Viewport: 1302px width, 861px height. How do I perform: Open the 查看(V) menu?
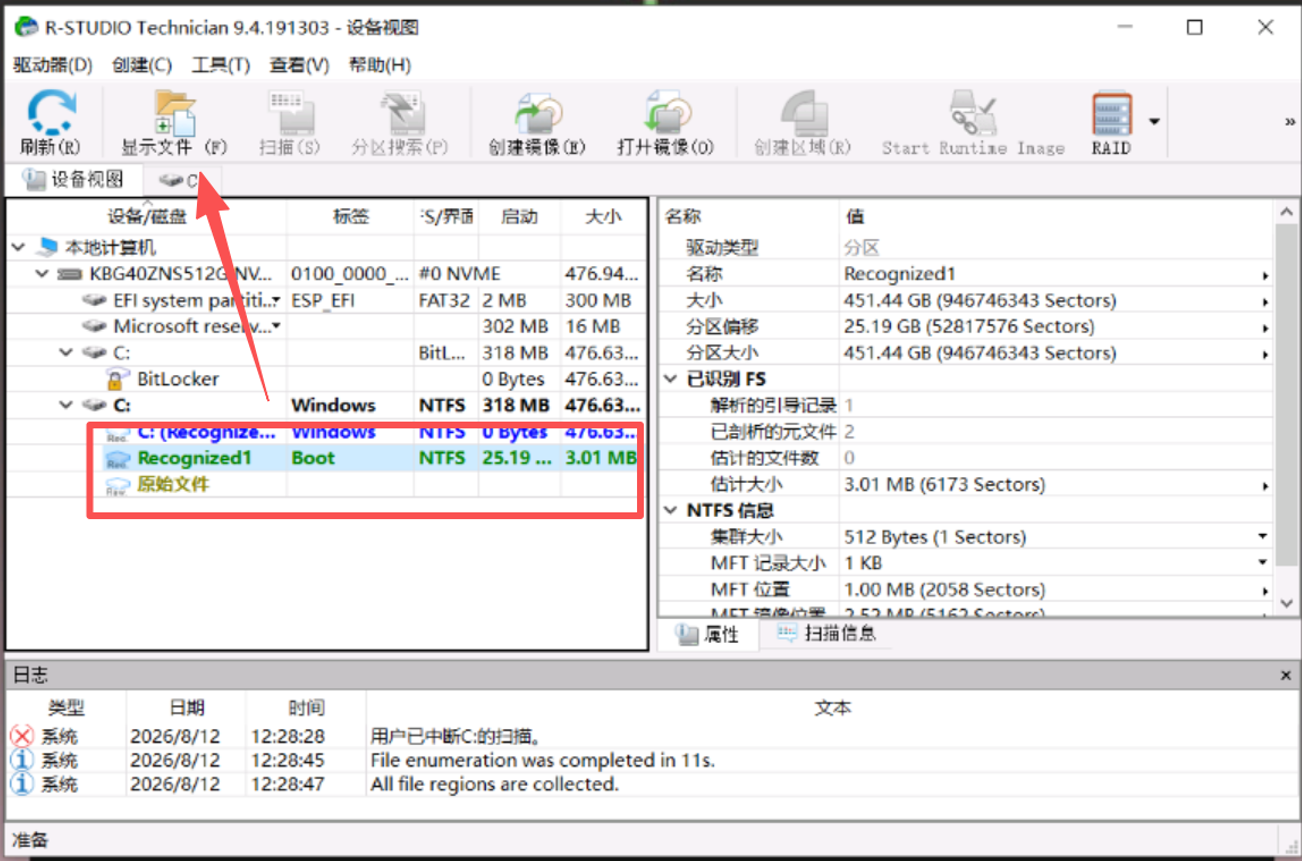tap(299, 65)
